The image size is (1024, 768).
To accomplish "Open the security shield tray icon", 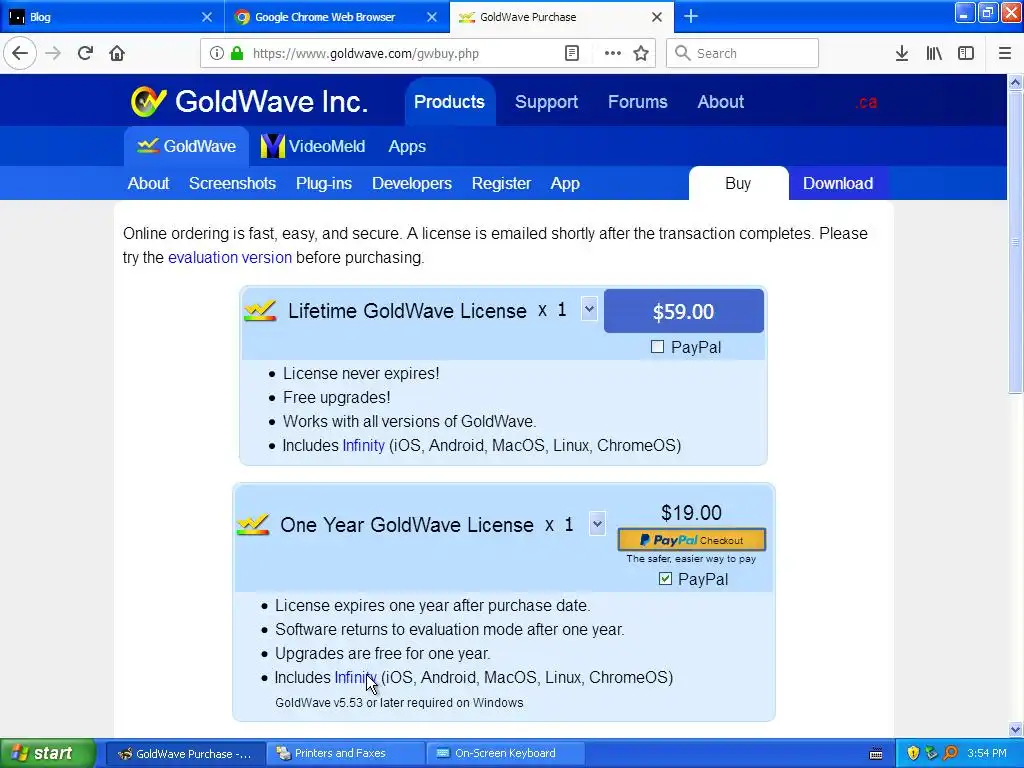I will [913, 753].
